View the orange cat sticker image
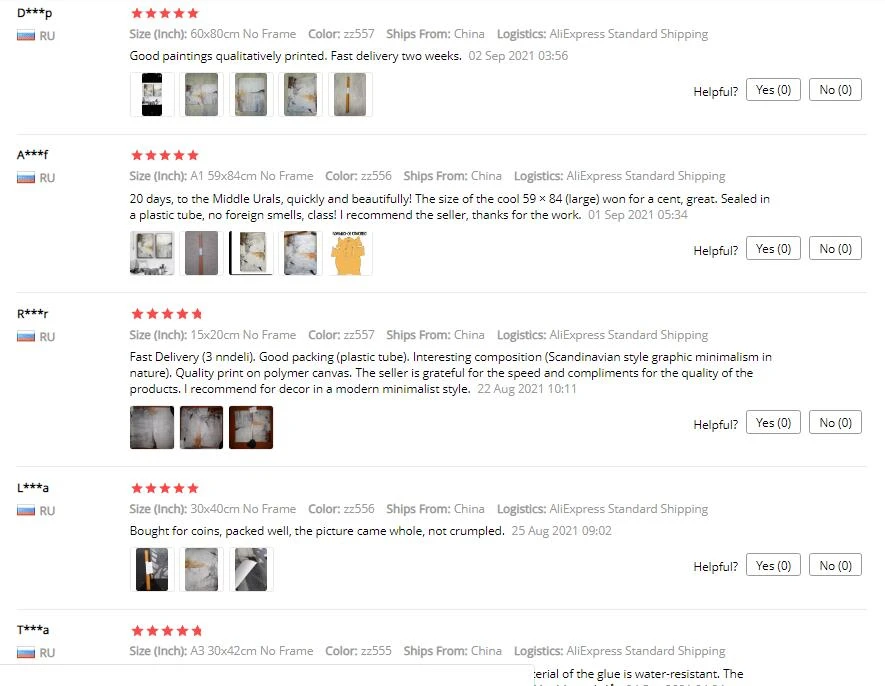This screenshot has width=885, height=686. point(350,253)
